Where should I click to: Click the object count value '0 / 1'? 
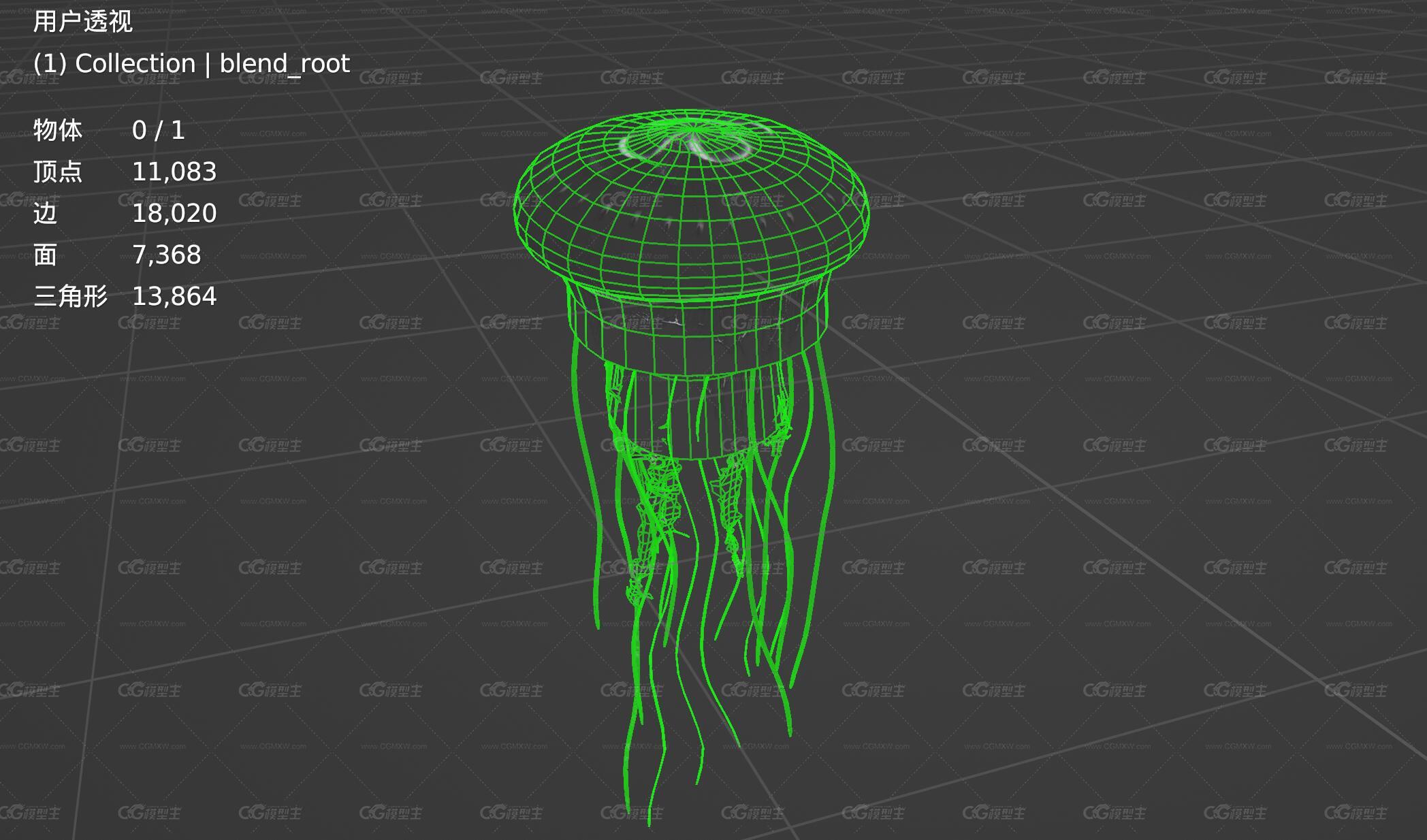pyautogui.click(x=158, y=130)
